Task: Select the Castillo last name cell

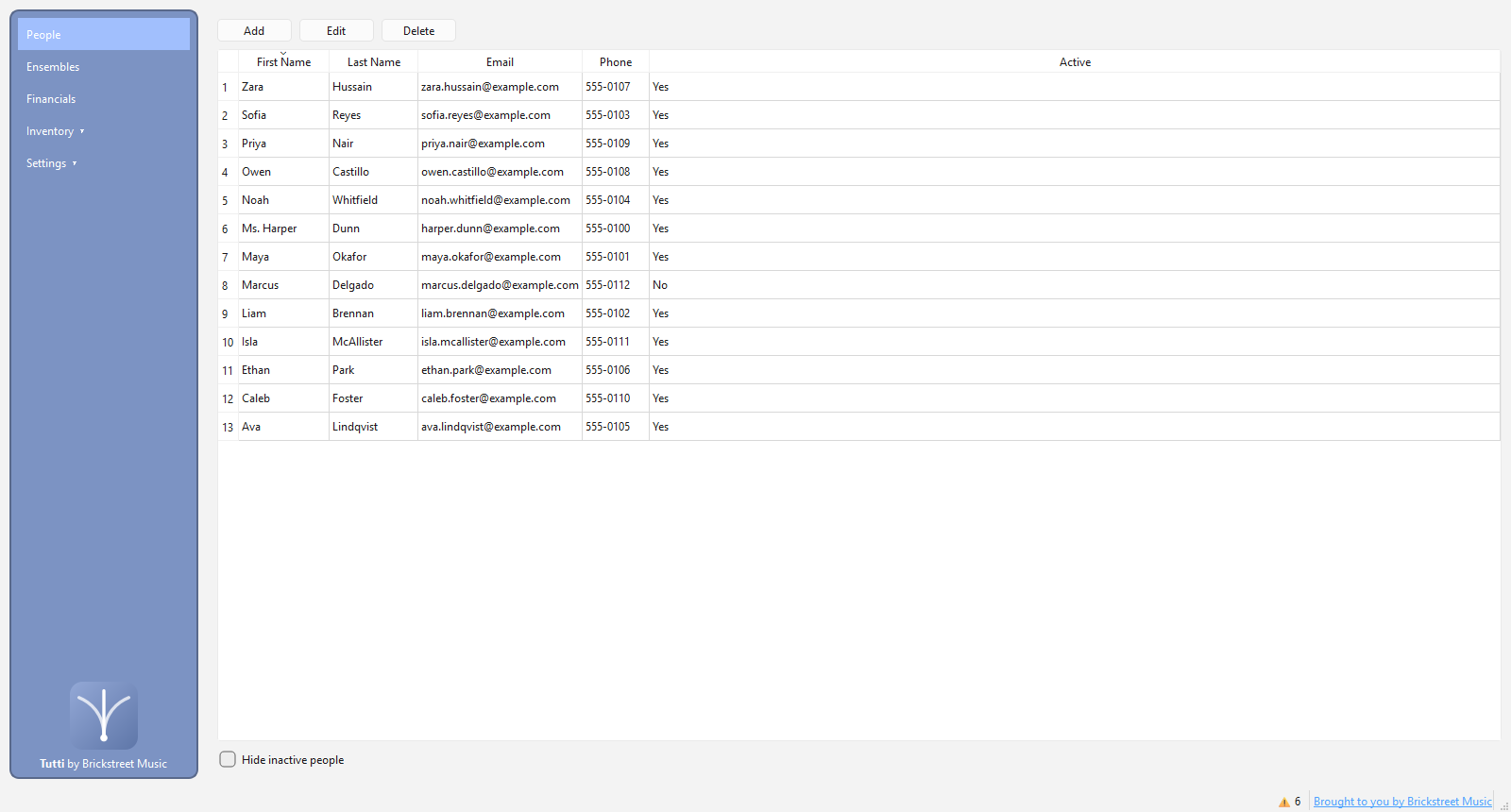Action: [374, 172]
